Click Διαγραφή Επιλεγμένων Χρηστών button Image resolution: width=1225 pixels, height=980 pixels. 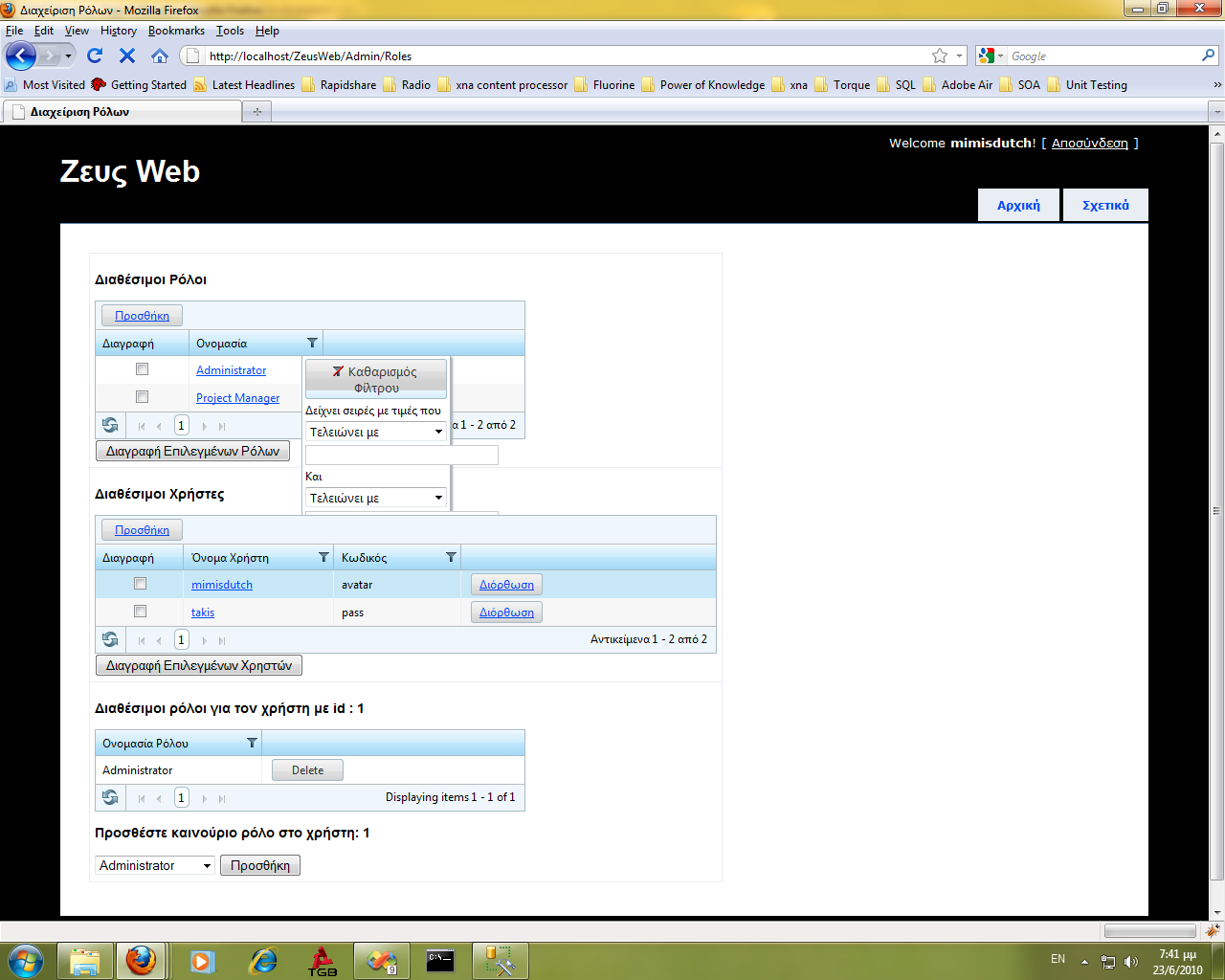(x=199, y=665)
